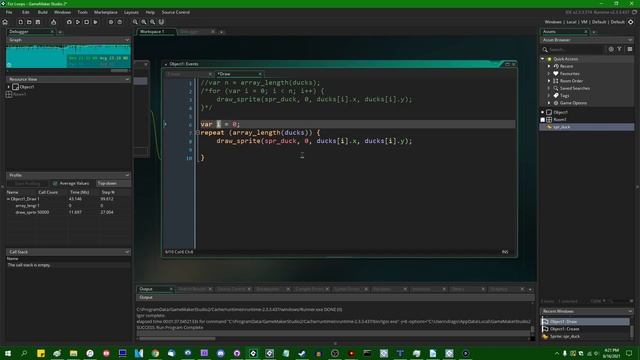Expand Room Order in Quick Access

click(x=549, y=81)
